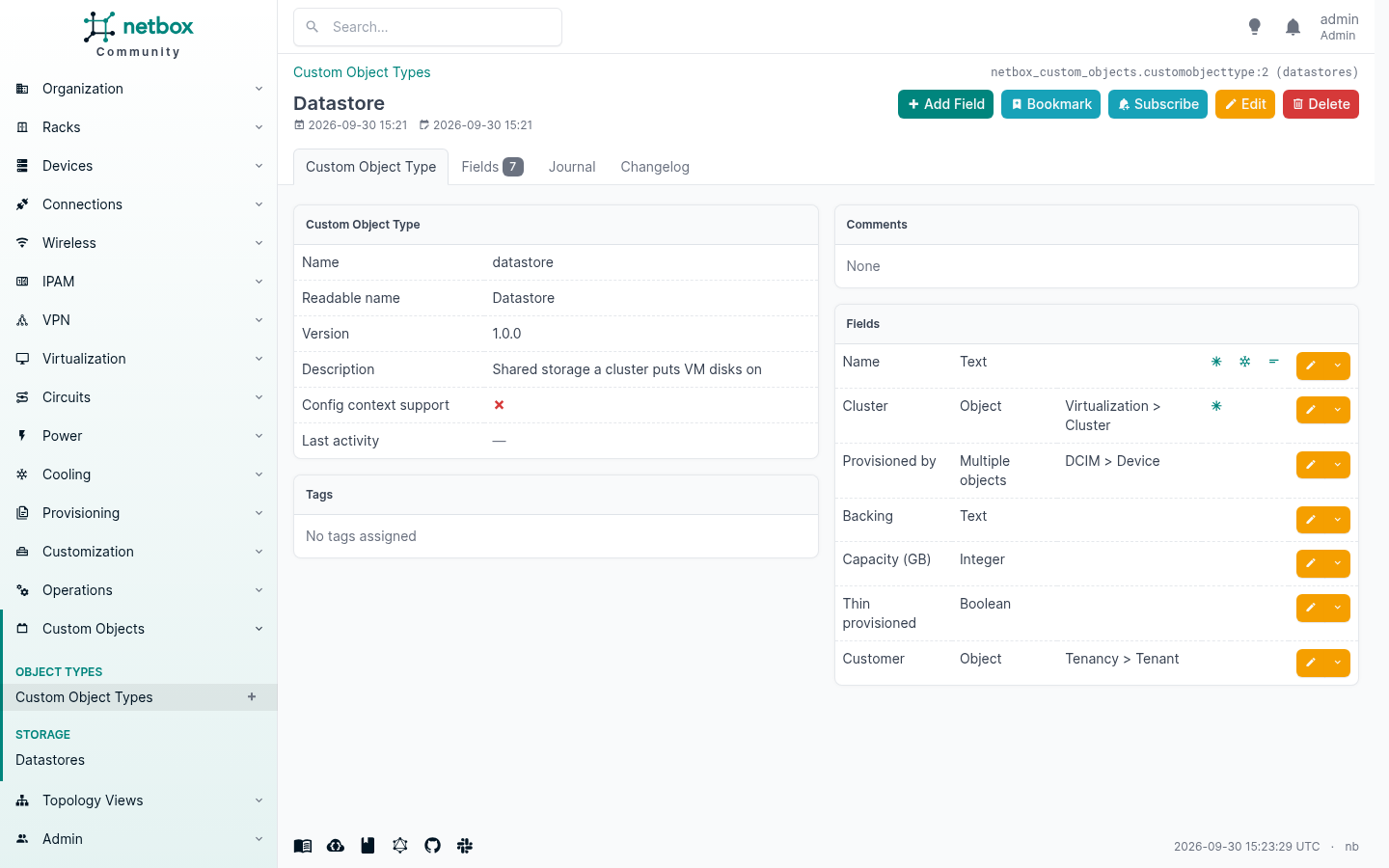Click the light bulb theme toggle icon

[1254, 27]
